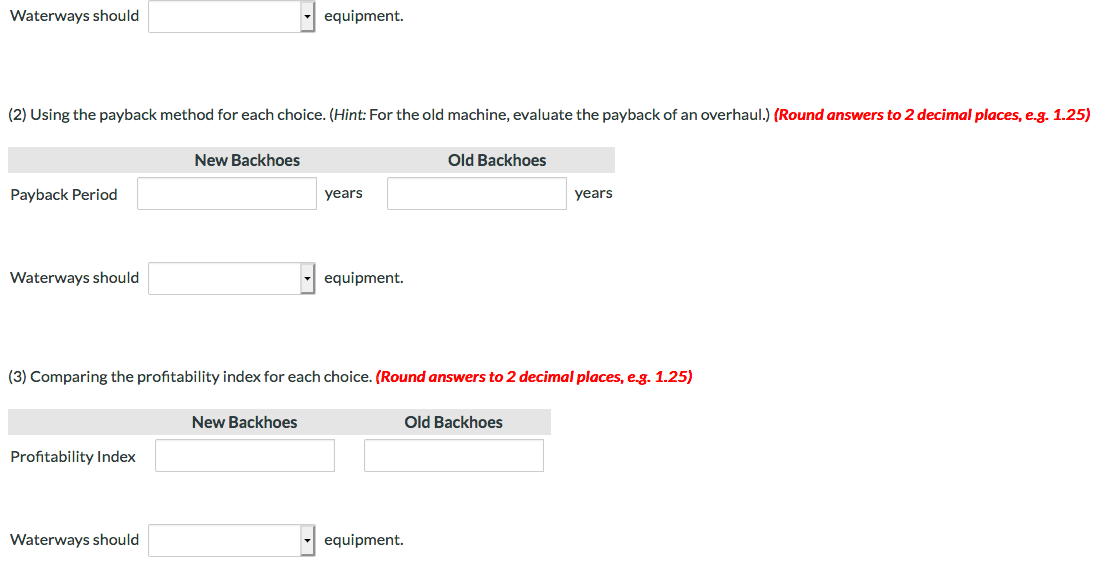Click the Old Backhoes profitability index field

(x=454, y=455)
